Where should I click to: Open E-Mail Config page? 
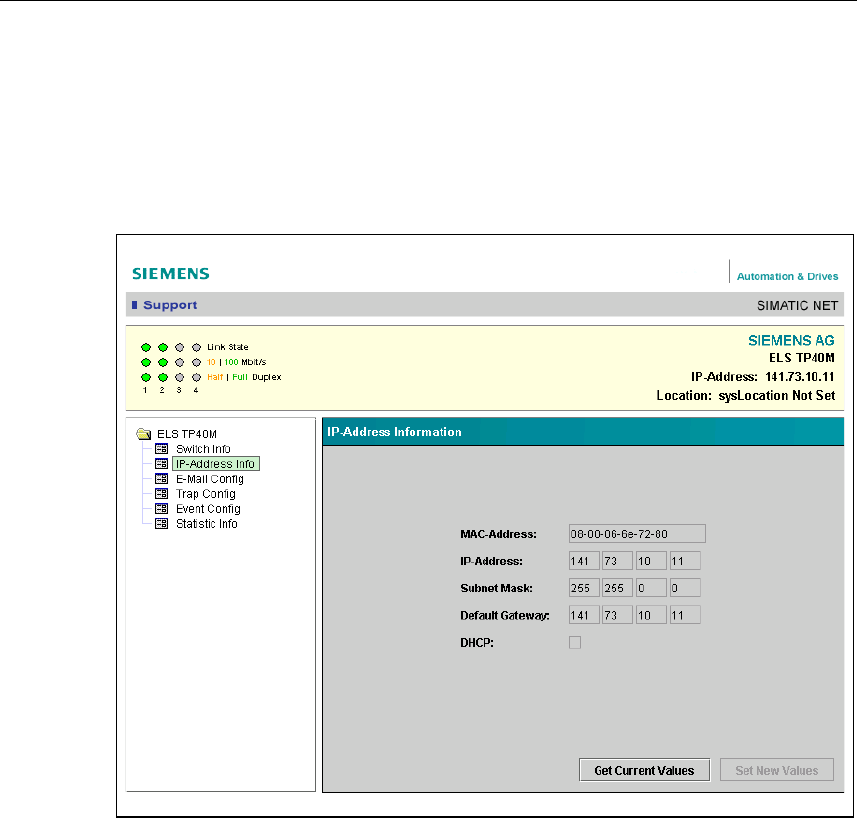coord(210,479)
